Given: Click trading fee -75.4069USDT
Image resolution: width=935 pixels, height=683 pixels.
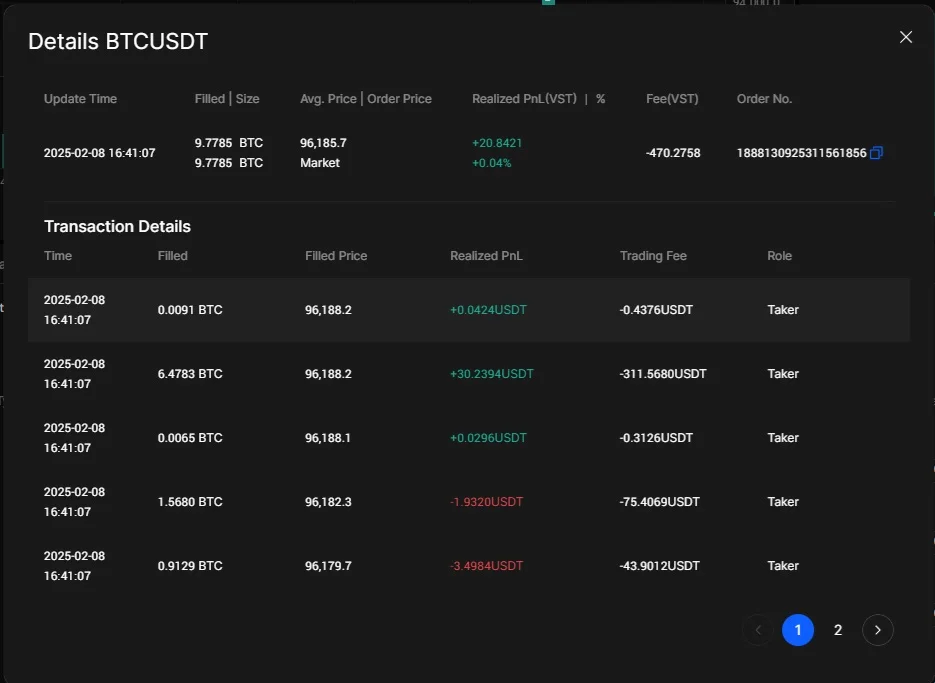Looking at the screenshot, I should tap(660, 502).
